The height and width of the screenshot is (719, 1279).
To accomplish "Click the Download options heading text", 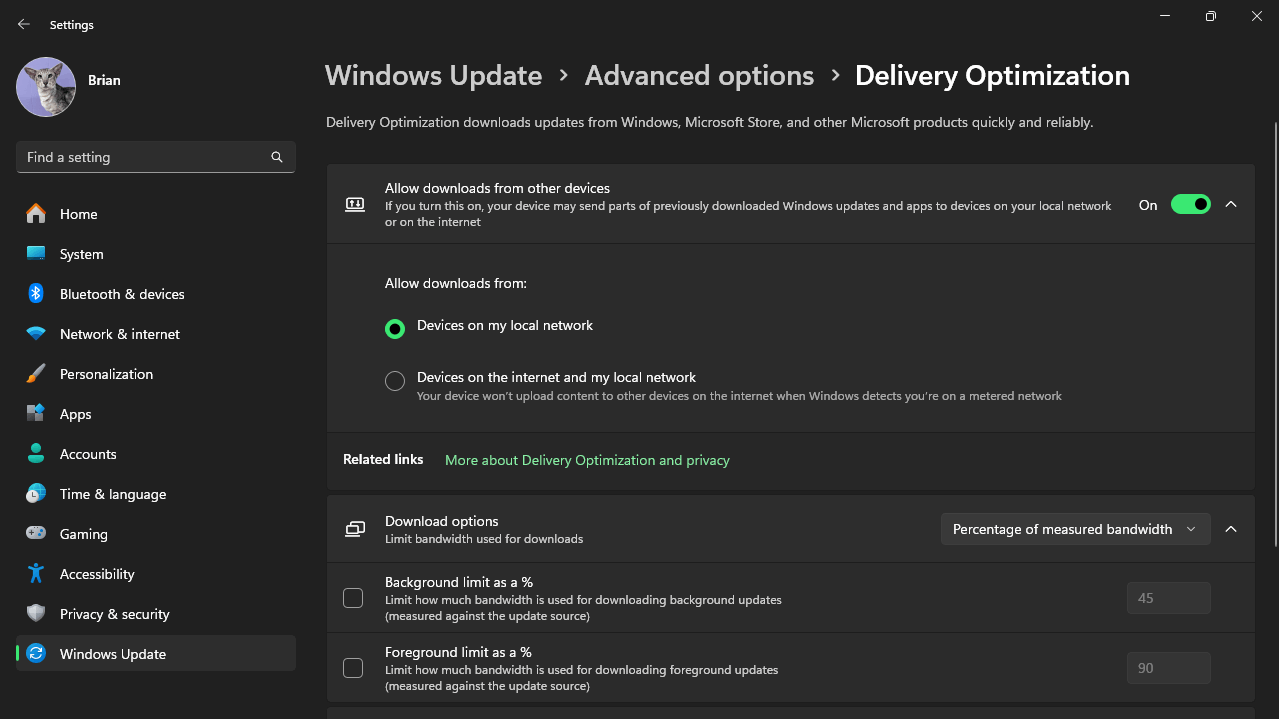I will (x=441, y=521).
